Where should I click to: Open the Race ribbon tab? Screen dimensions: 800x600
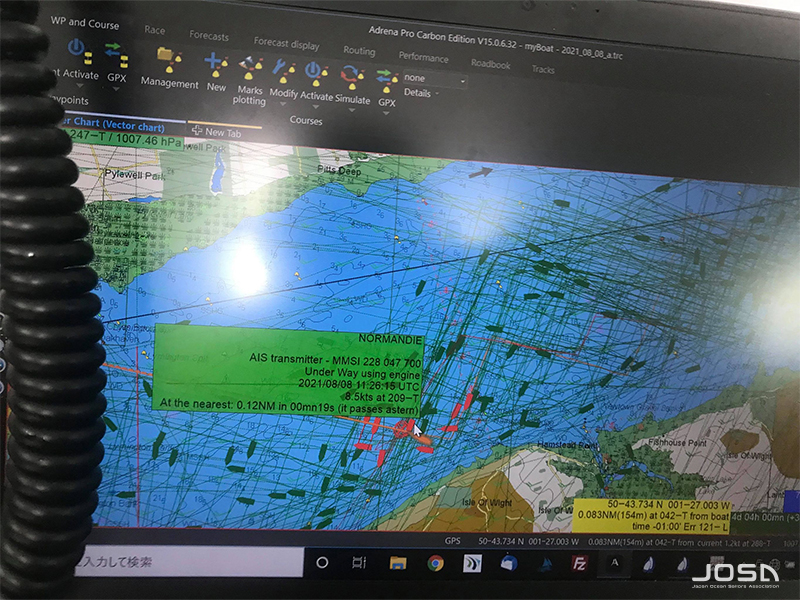coord(155,30)
